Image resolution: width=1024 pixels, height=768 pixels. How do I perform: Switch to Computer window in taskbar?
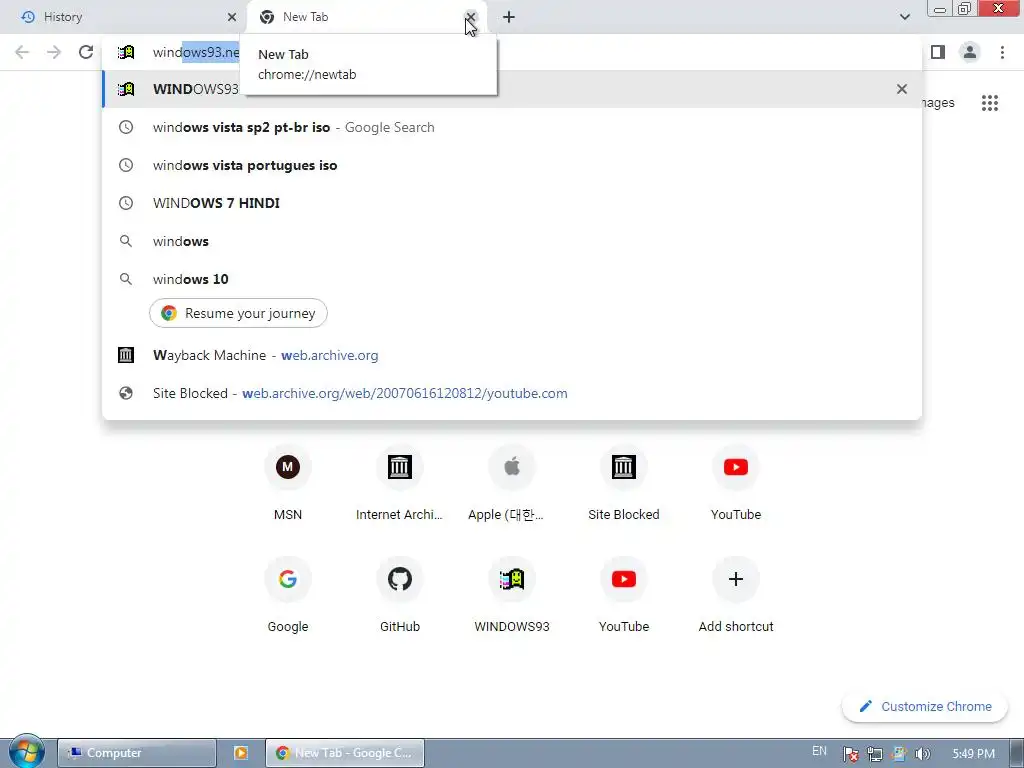click(x=136, y=753)
